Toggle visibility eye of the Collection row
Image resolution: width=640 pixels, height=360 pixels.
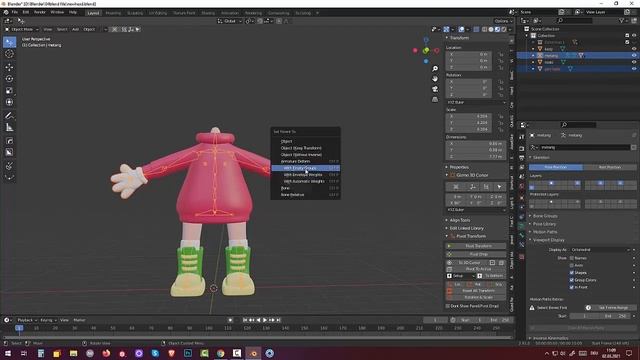click(x=634, y=36)
